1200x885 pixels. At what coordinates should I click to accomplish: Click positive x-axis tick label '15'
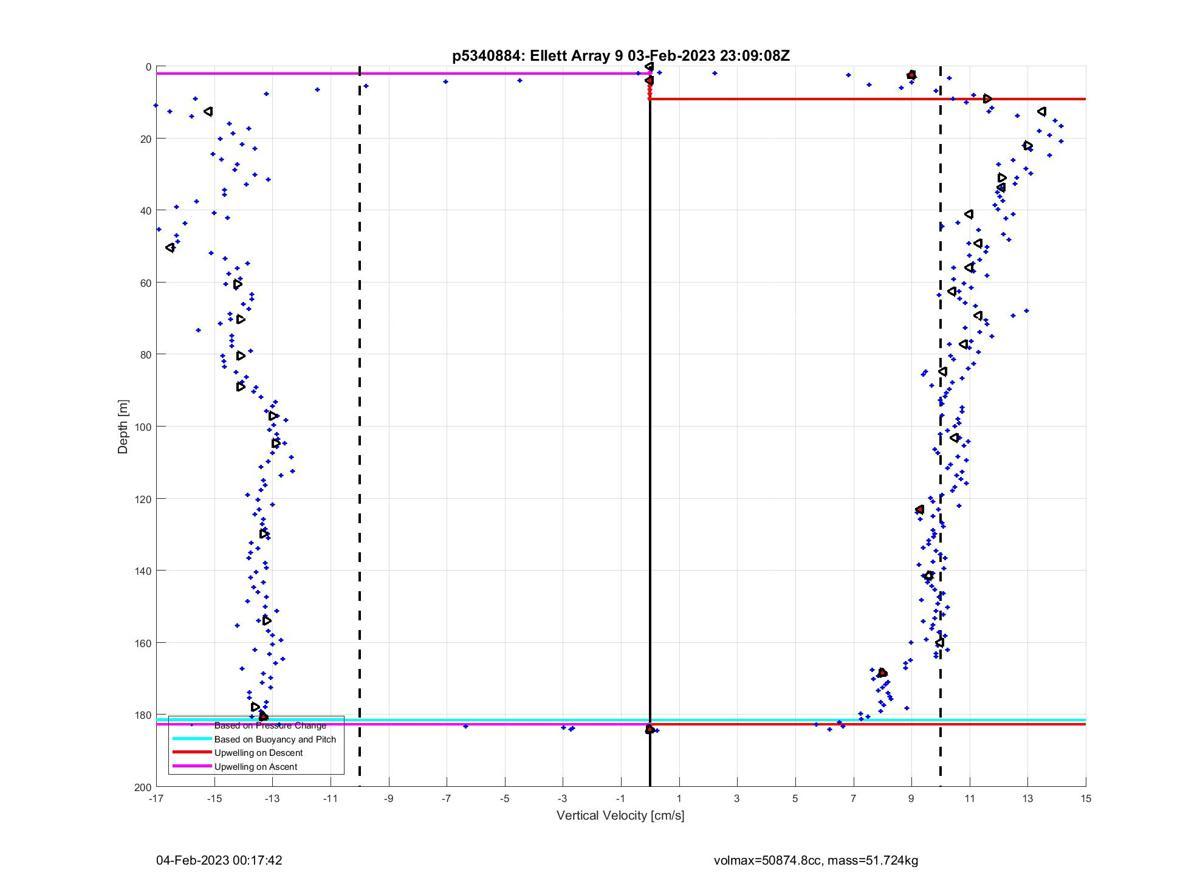(x=1085, y=798)
